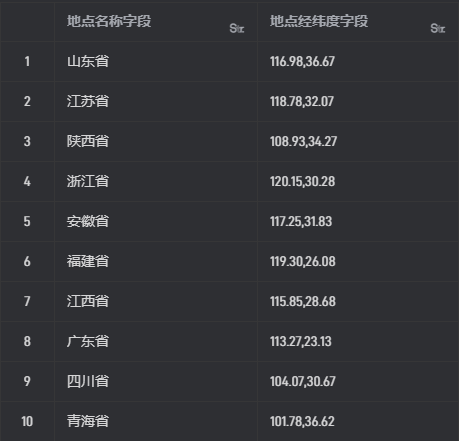The width and height of the screenshot is (459, 441).
Task: Click the 山东省 cell
Action: click(156, 61)
